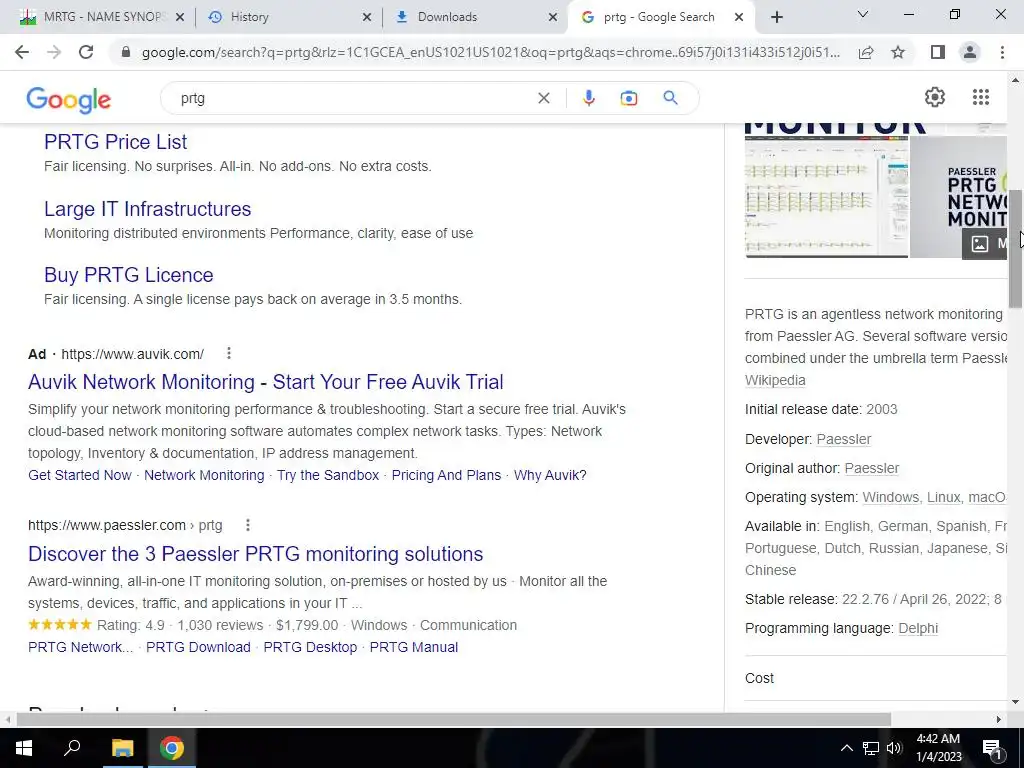Click into the prtg search box
The height and width of the screenshot is (768, 1024).
[353, 98]
